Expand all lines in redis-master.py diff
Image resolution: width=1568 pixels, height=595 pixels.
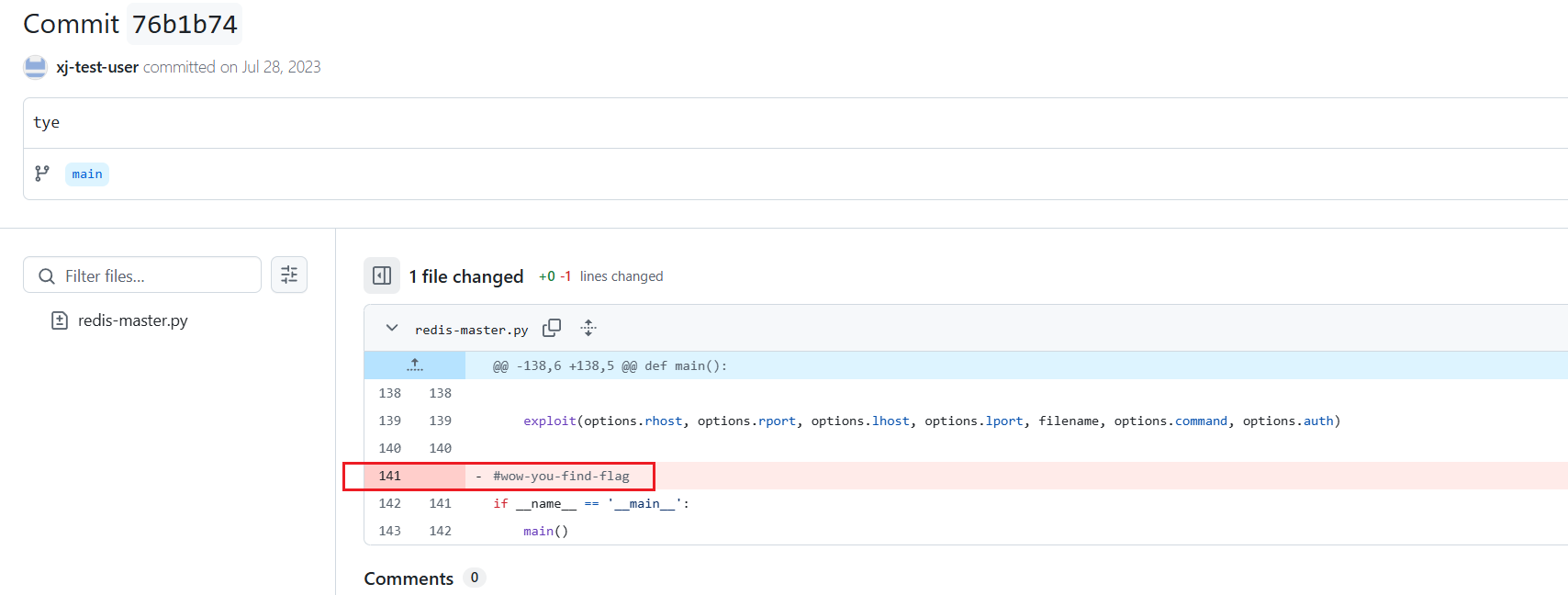tap(588, 328)
